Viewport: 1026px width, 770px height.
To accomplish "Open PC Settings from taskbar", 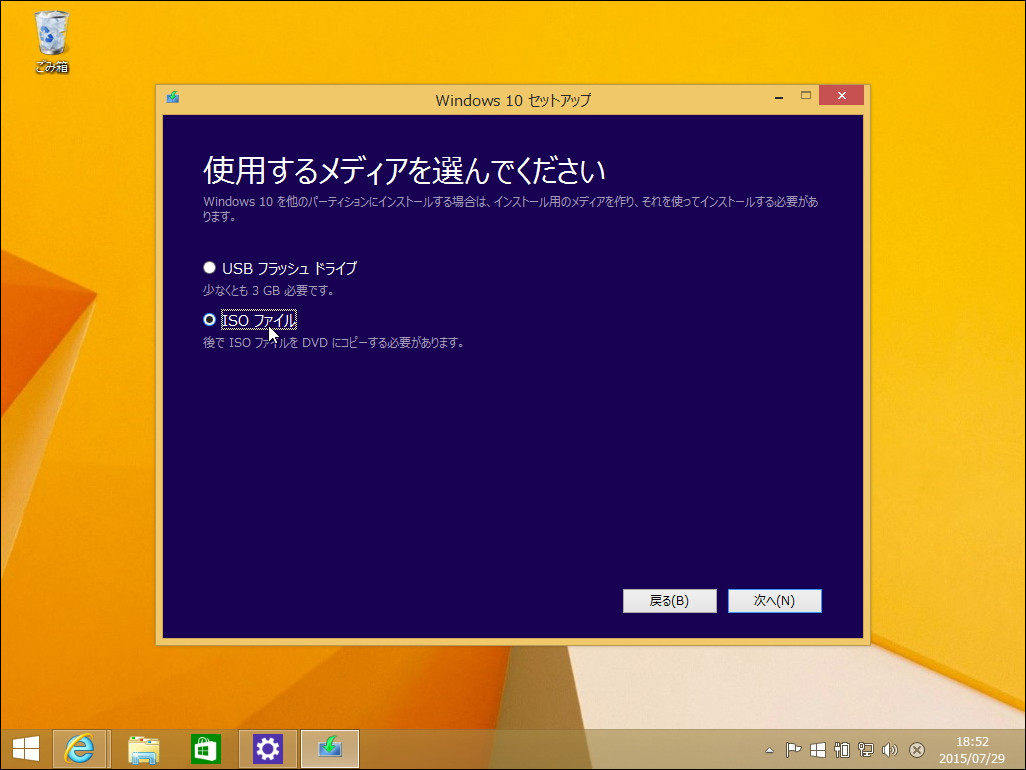I will pyautogui.click(x=267, y=748).
